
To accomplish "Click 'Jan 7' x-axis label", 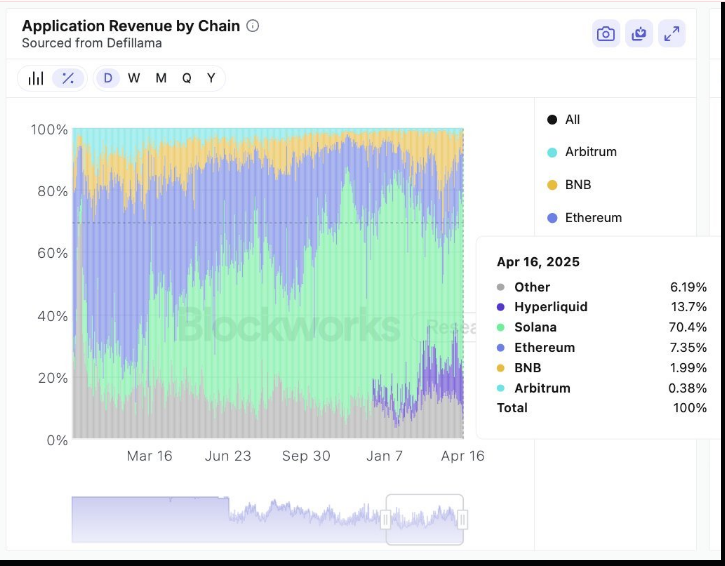I will [384, 456].
